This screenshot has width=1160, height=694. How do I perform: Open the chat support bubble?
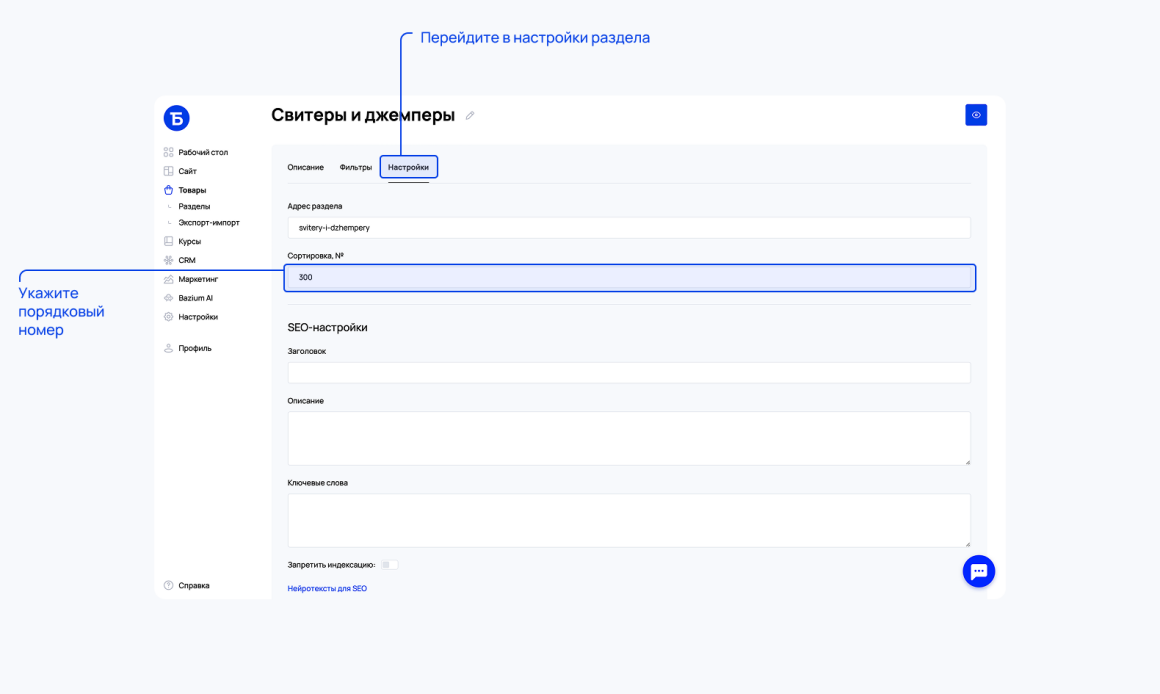[x=979, y=571]
